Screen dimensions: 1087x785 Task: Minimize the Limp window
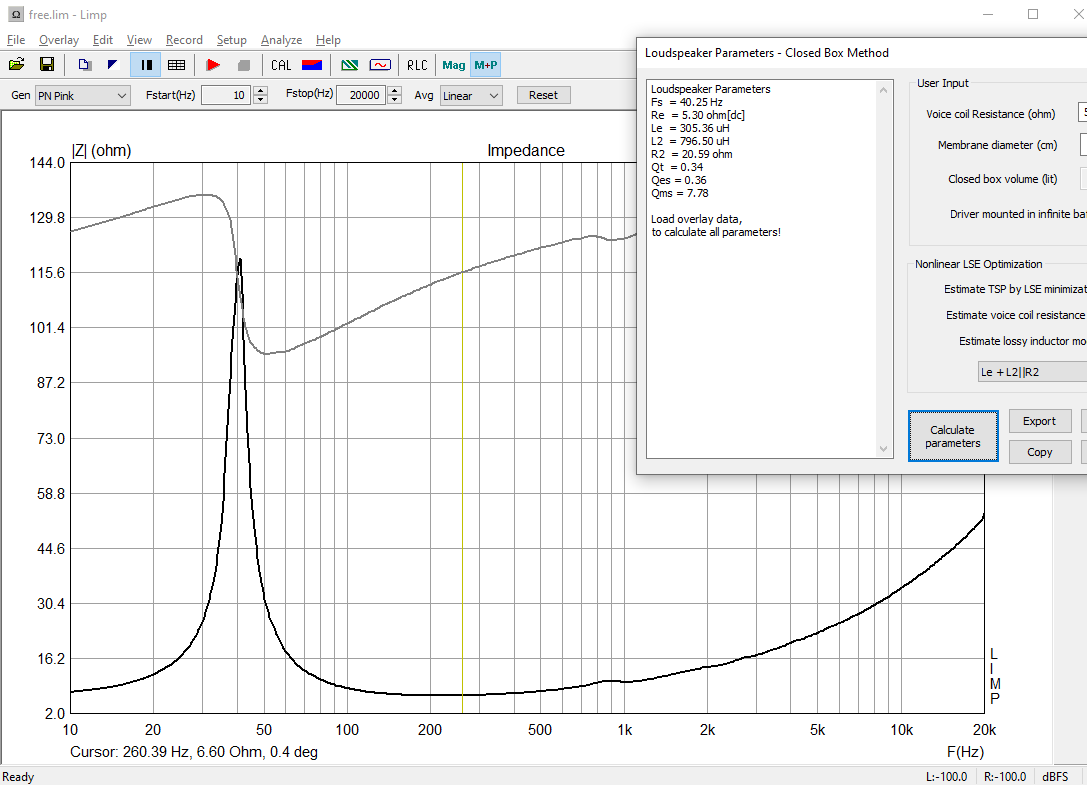pos(989,14)
